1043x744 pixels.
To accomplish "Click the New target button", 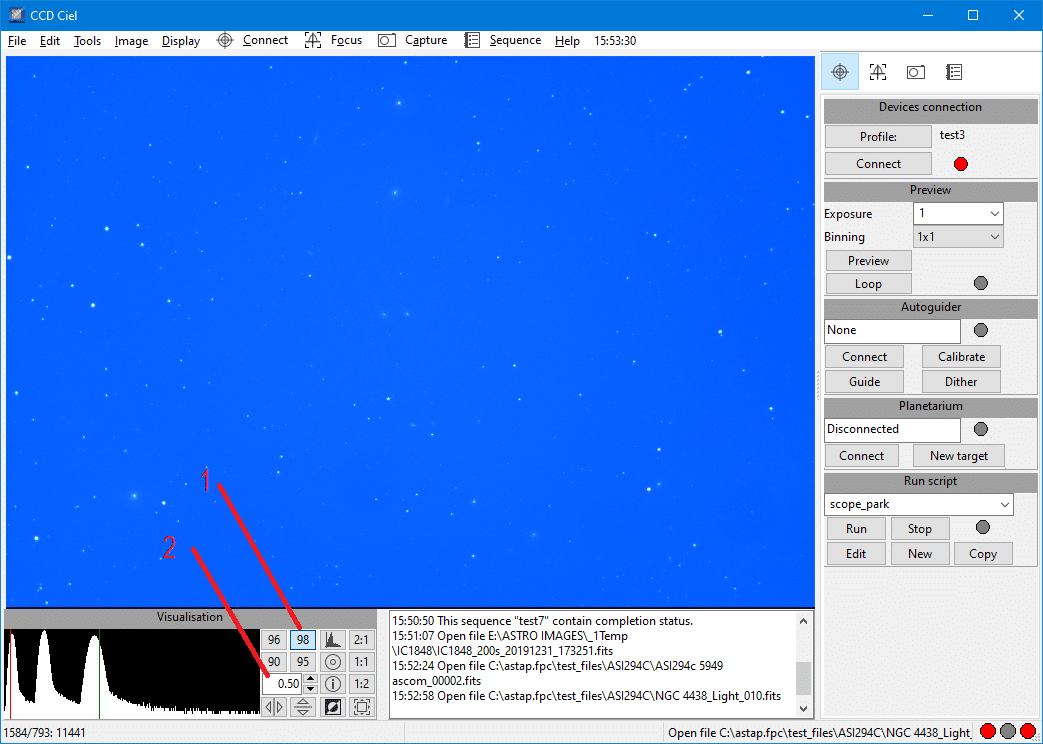I will coord(959,456).
